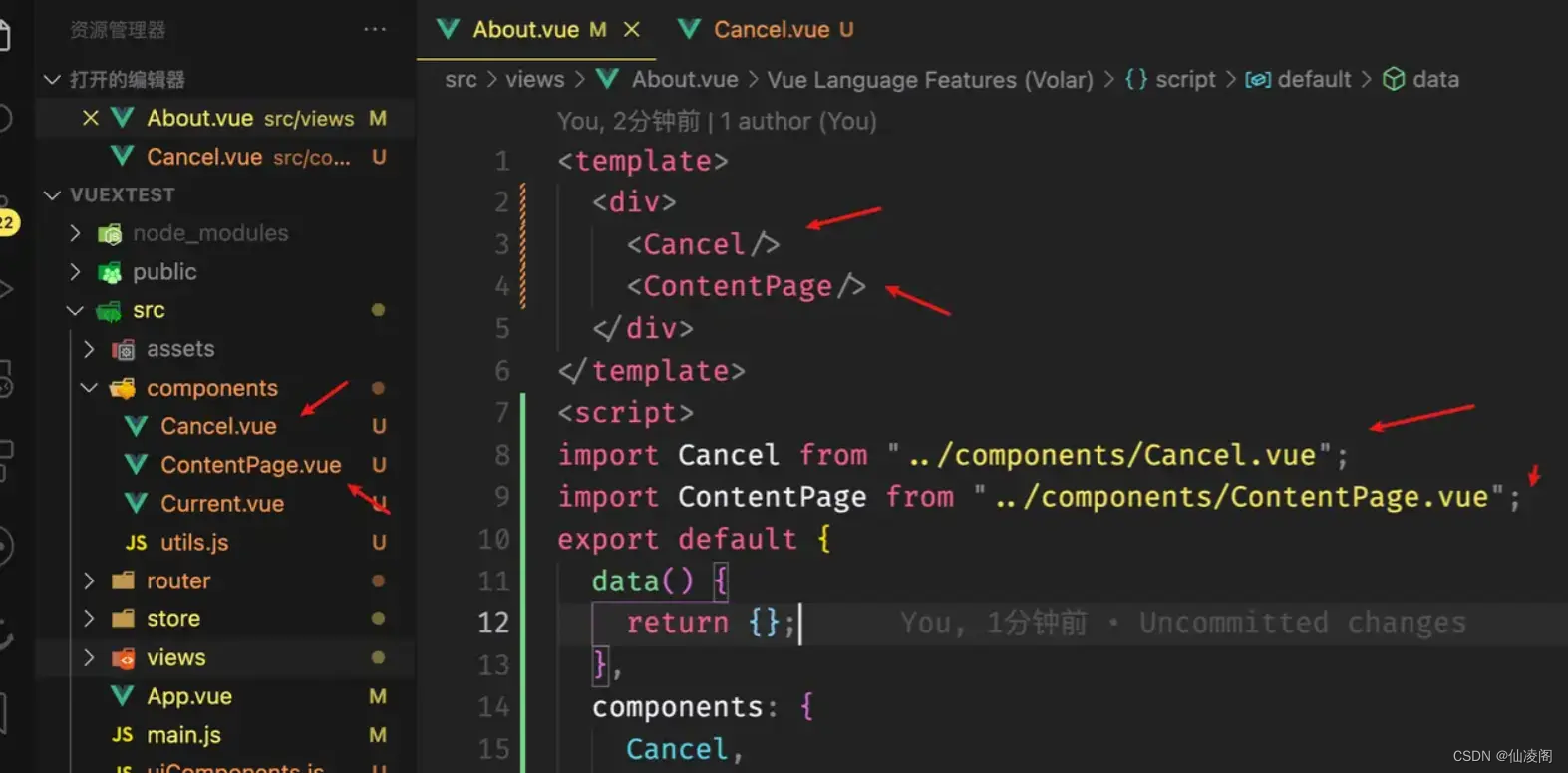
Task: Expand the views folder
Action: 89,658
